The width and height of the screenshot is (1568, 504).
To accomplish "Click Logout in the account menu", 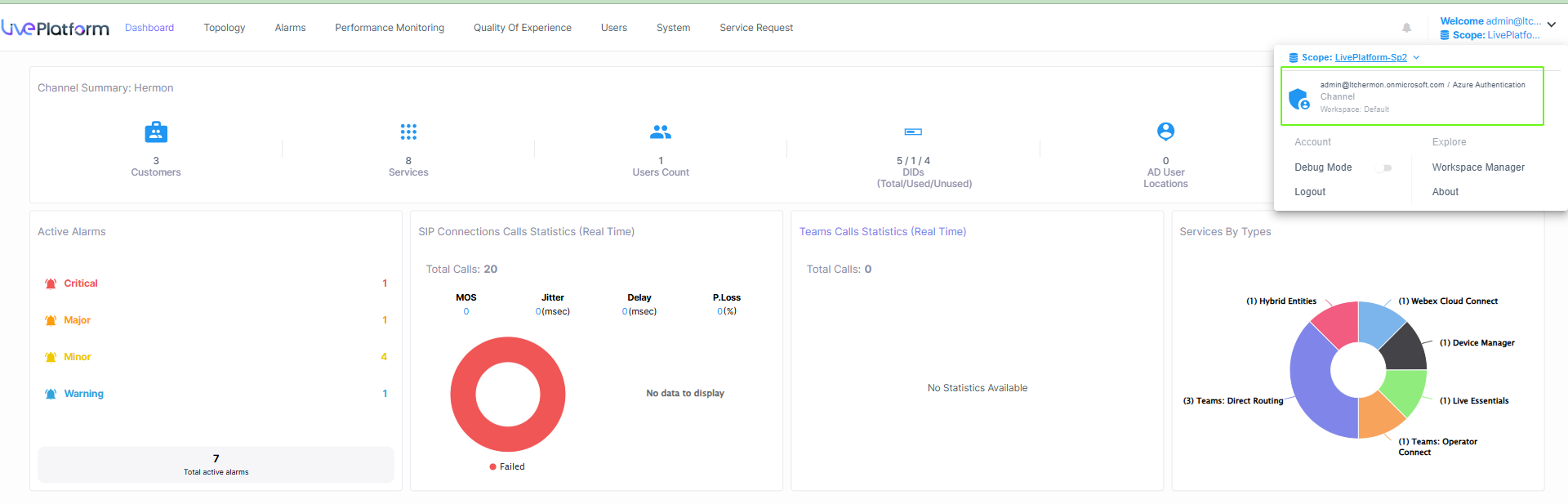I will [x=1310, y=192].
